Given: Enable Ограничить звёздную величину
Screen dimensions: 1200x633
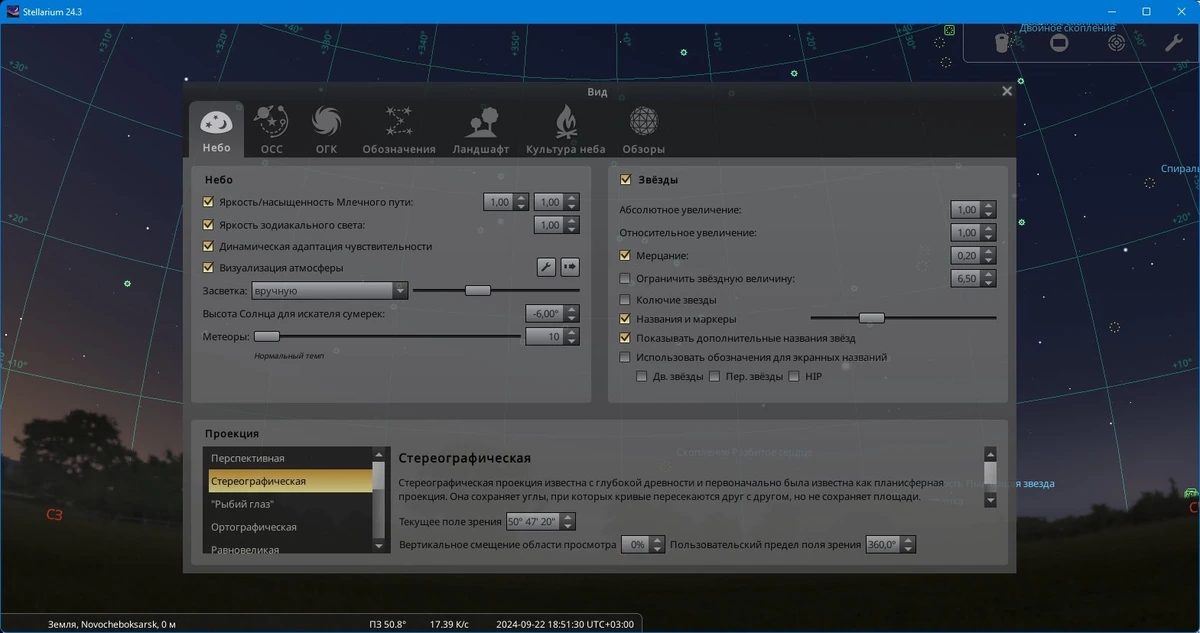Looking at the screenshot, I should 626,278.
